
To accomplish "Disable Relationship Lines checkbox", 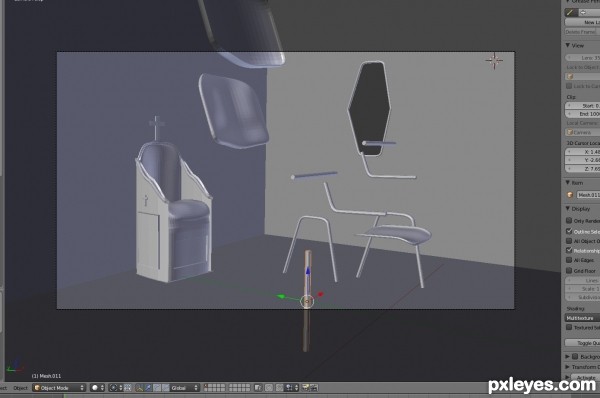I will [569, 250].
